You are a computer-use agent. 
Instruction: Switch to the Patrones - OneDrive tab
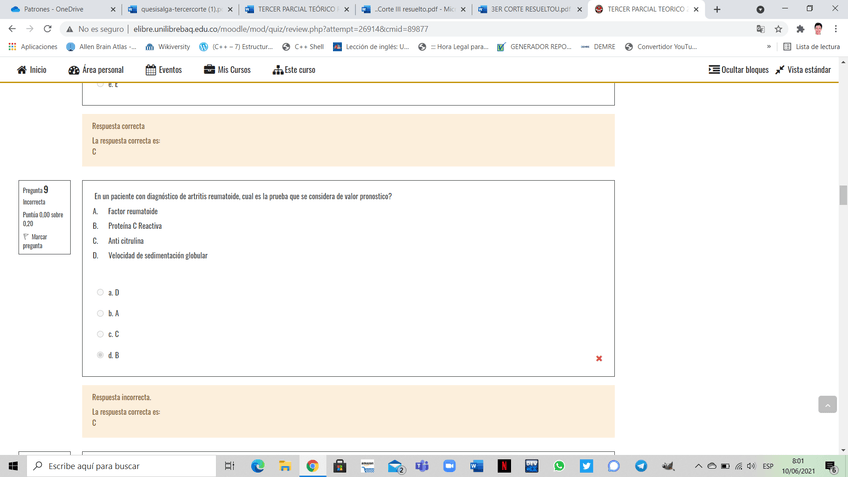coord(59,9)
